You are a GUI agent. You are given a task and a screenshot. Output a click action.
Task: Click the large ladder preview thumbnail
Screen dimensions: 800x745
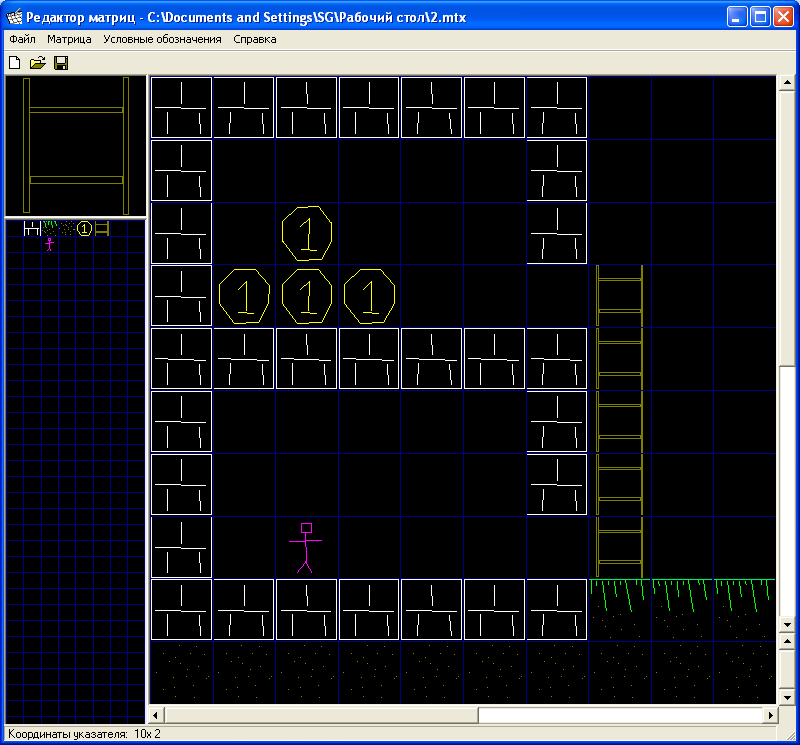coord(76,145)
